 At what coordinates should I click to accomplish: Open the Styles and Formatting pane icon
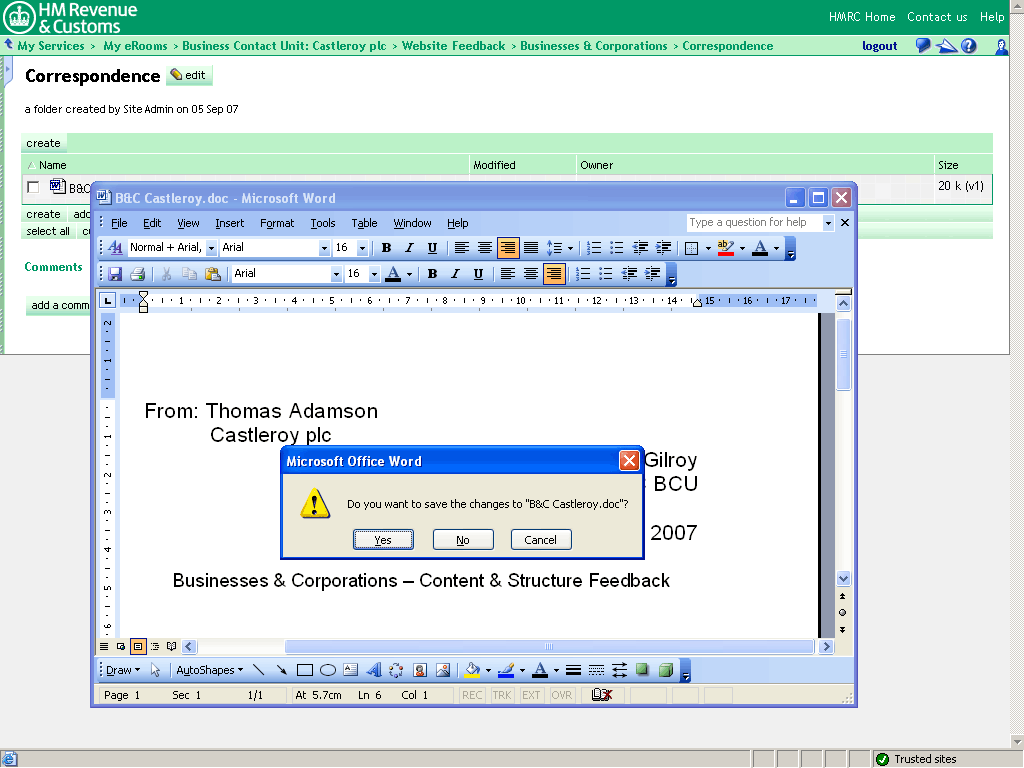pyautogui.click(x=115, y=248)
